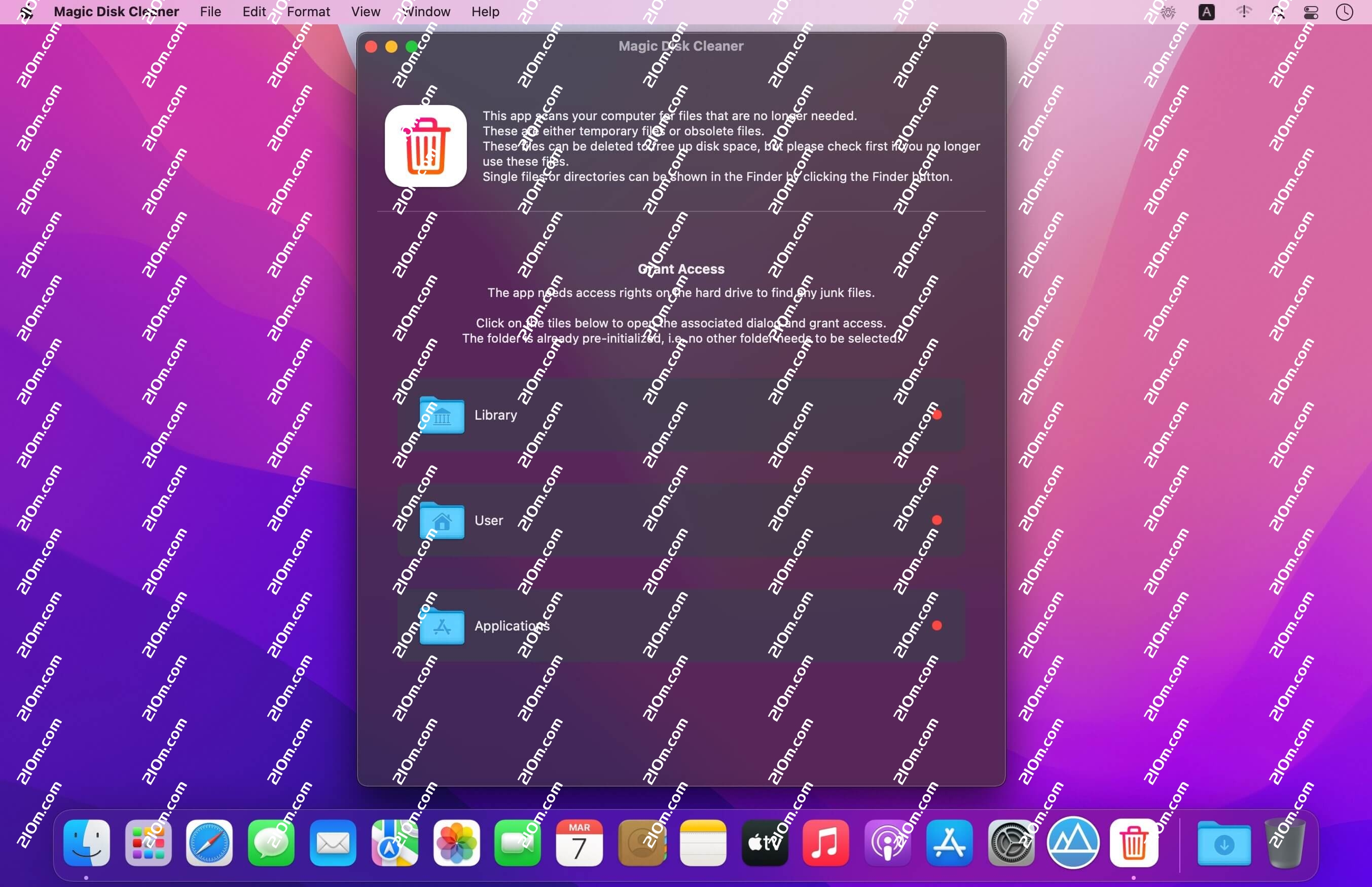The image size is (1372, 887).
Task: Open the Magic Disk Cleaner app menu
Action: (x=116, y=12)
